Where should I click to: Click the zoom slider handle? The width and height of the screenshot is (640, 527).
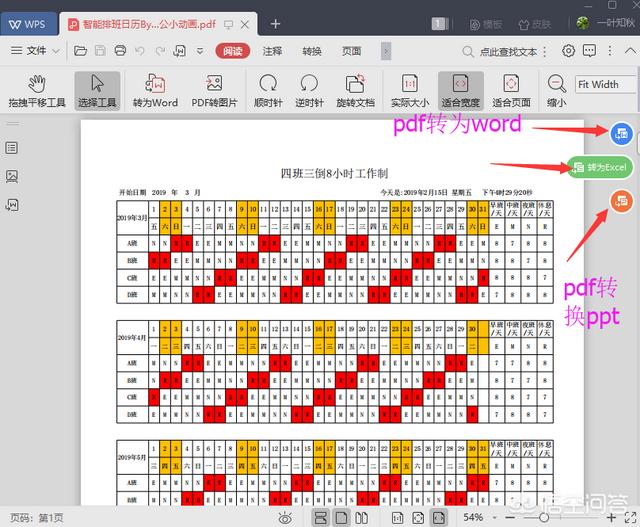click(544, 518)
